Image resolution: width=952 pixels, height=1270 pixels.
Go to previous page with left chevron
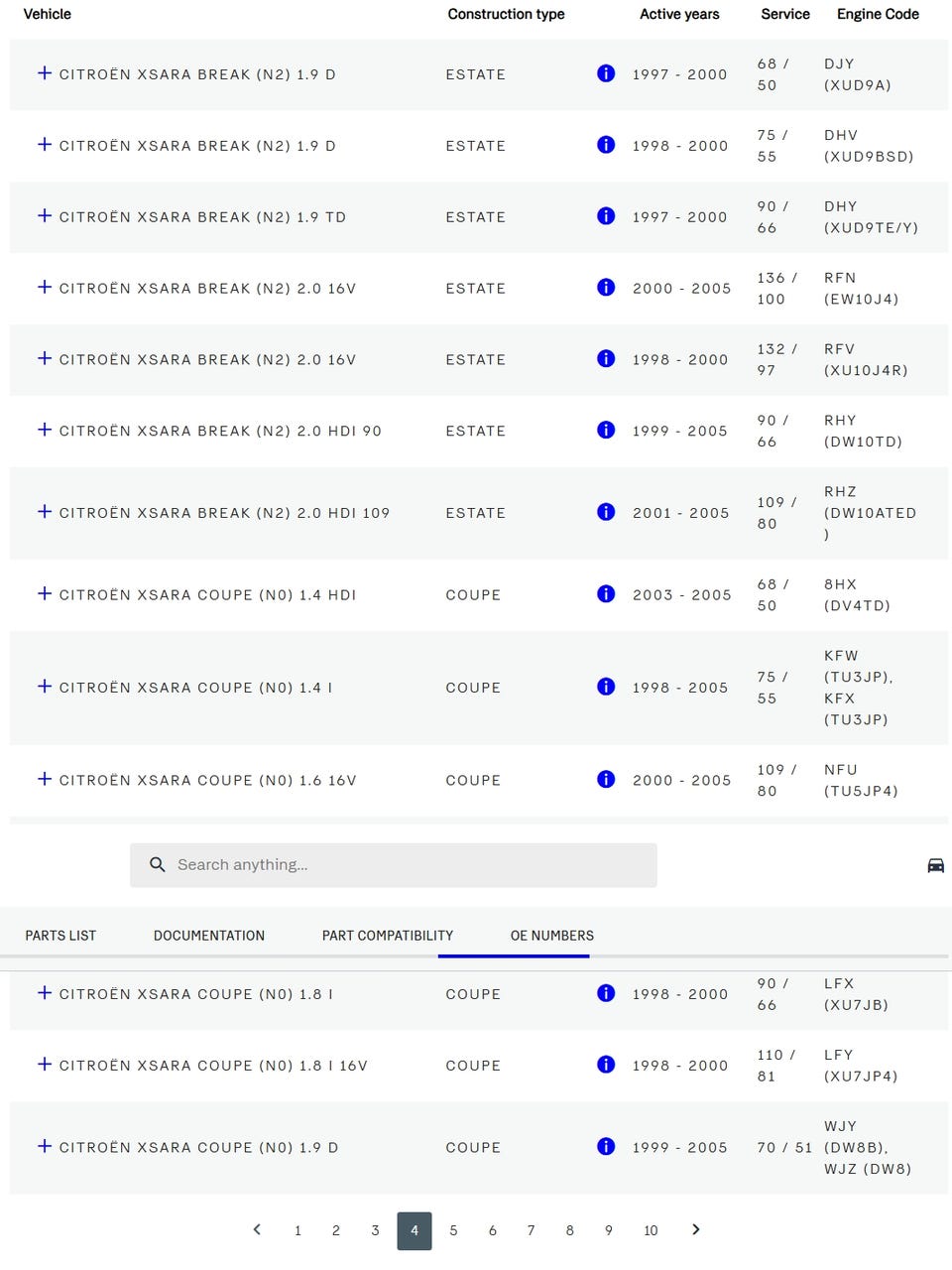click(257, 1229)
